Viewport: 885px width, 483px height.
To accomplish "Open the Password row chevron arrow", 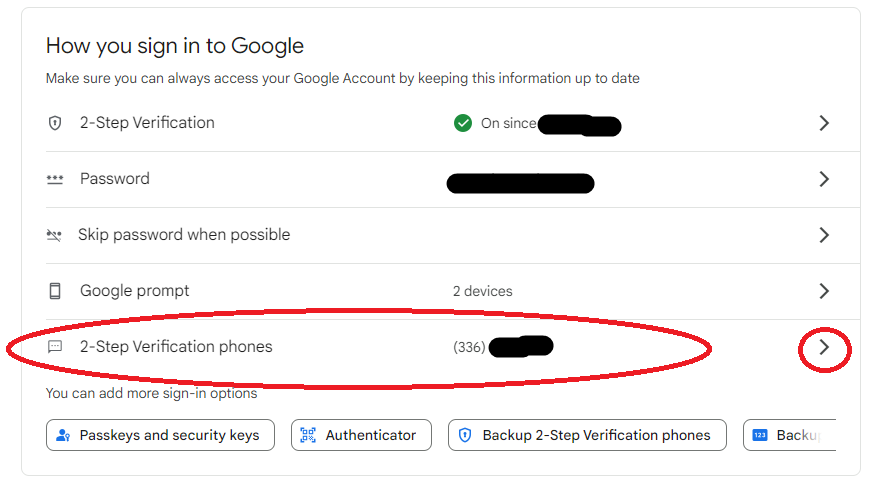I will 824,179.
